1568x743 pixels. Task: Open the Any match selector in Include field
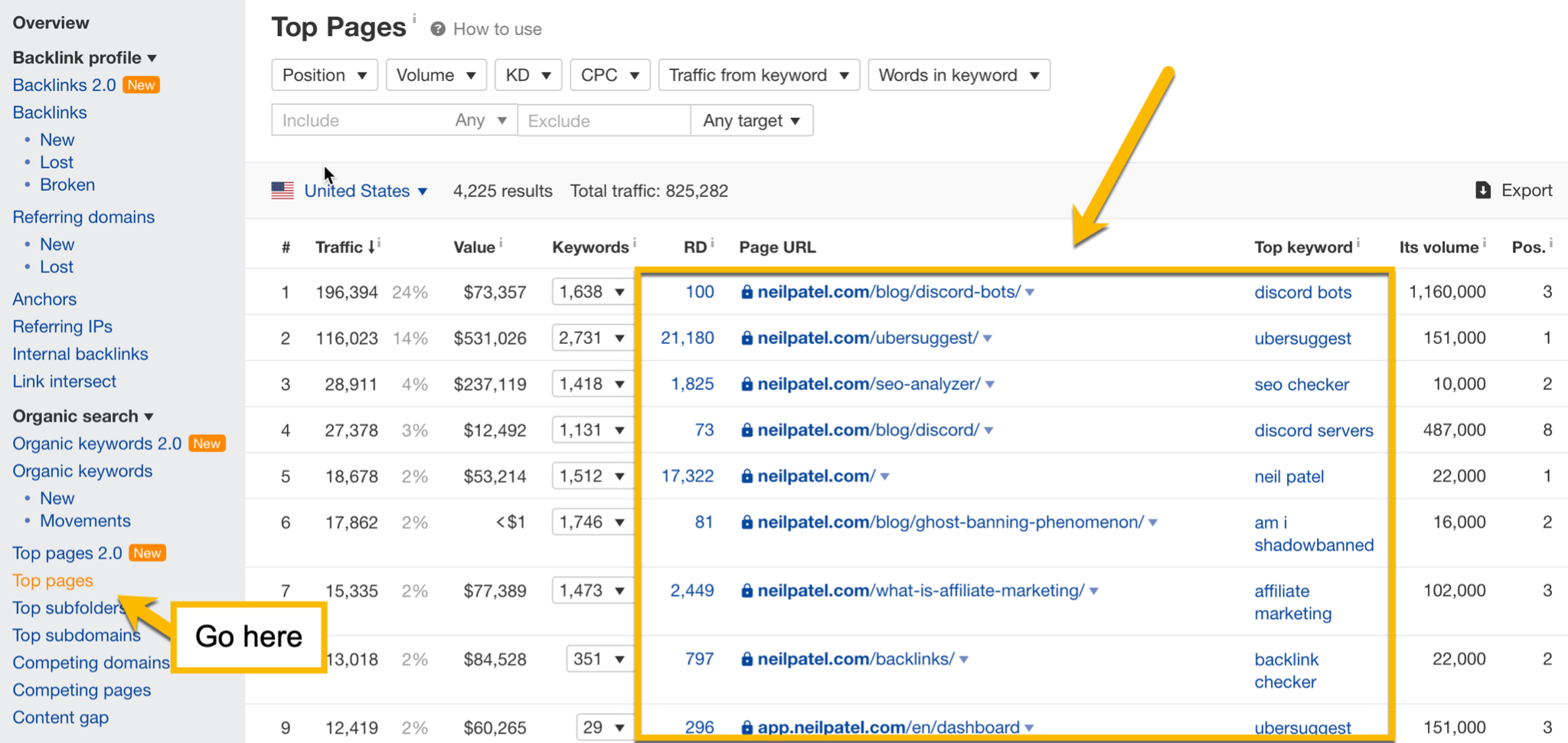point(481,120)
